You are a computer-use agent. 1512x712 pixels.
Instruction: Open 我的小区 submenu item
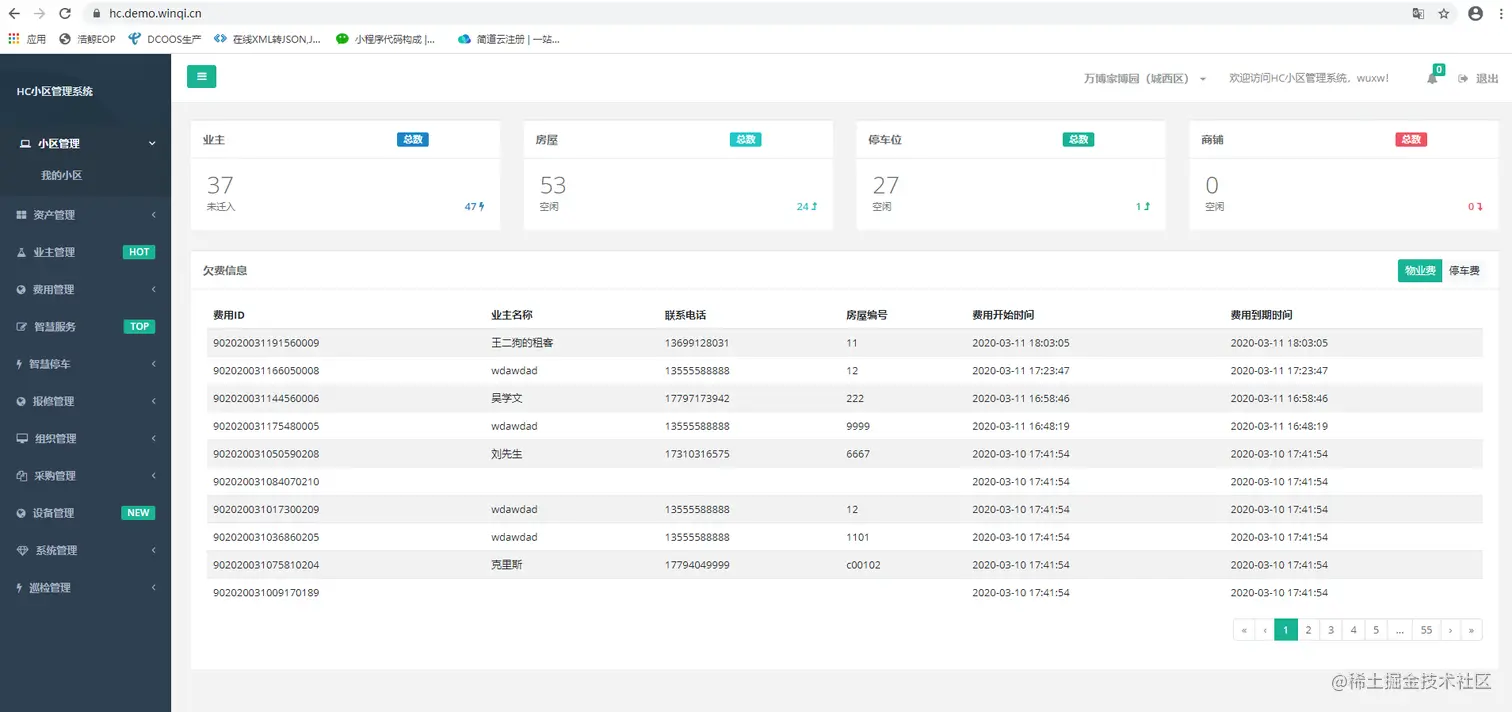[x=61, y=175]
